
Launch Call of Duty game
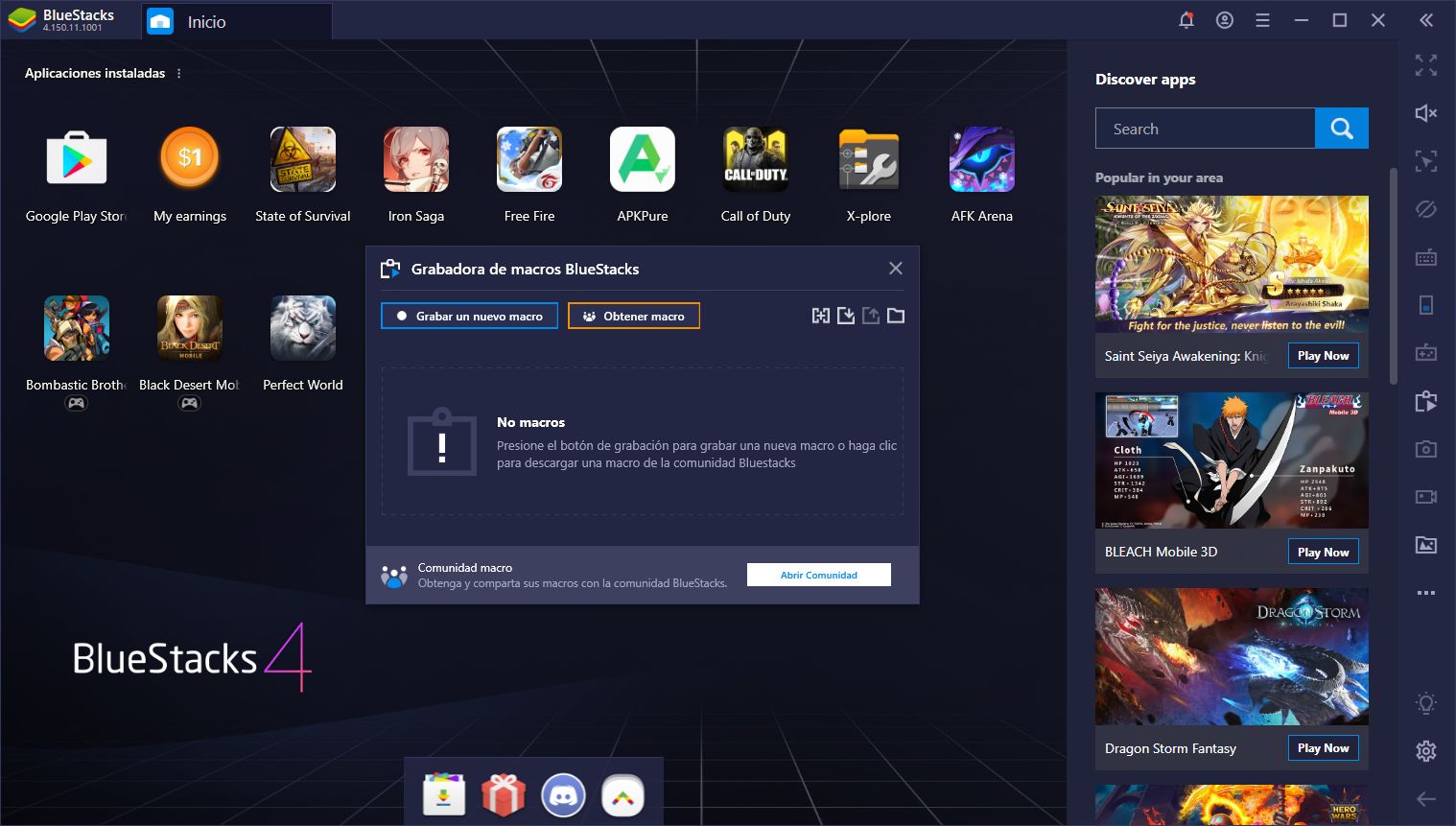click(x=756, y=159)
